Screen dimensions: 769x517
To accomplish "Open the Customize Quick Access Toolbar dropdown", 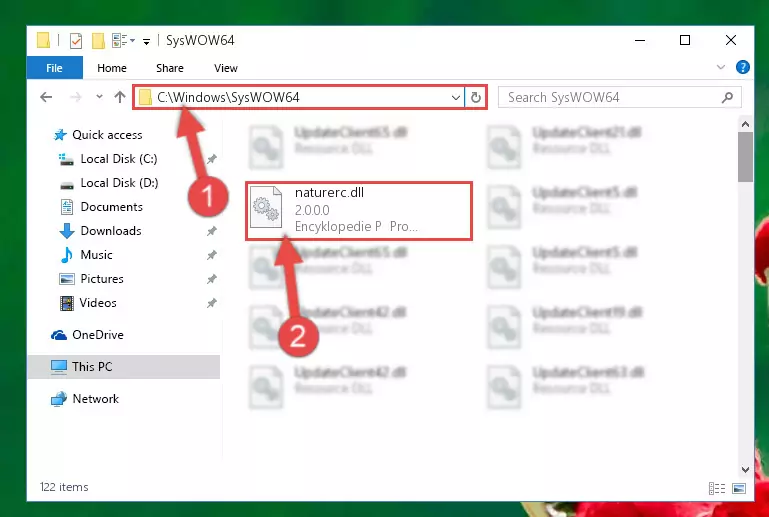I will pyautogui.click(x=146, y=41).
